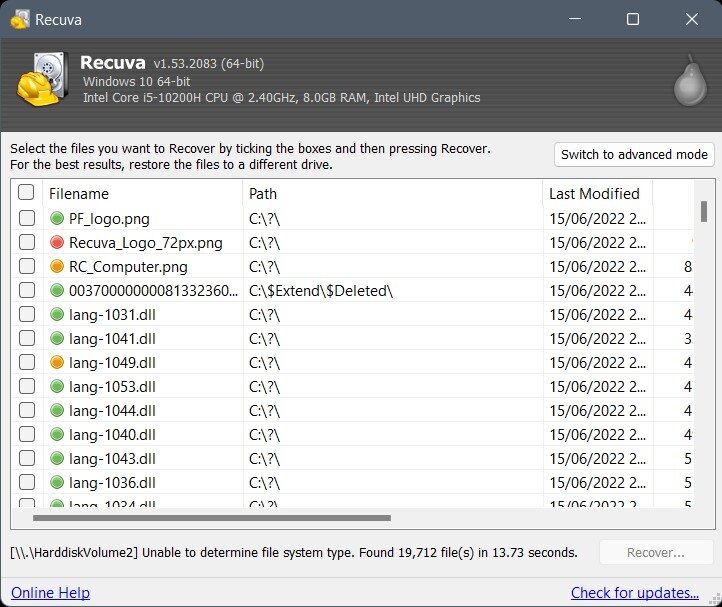Select the lang-1053.dll filename
722x607 pixels.
[112, 386]
